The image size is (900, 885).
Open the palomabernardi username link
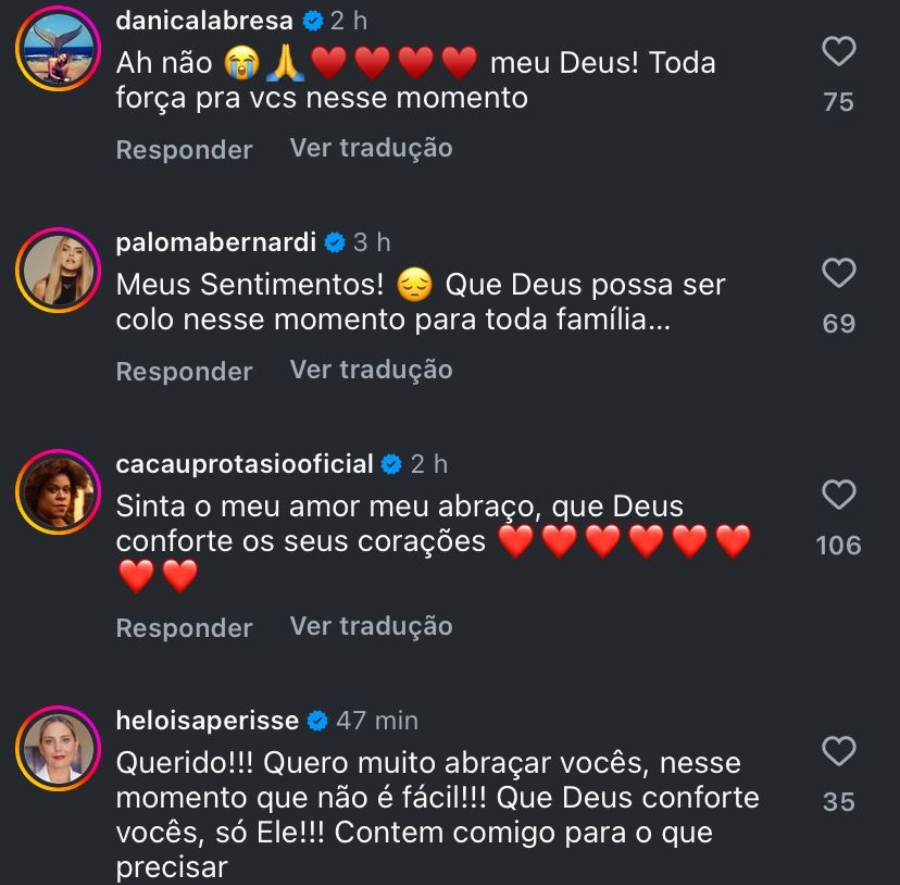(x=216, y=242)
